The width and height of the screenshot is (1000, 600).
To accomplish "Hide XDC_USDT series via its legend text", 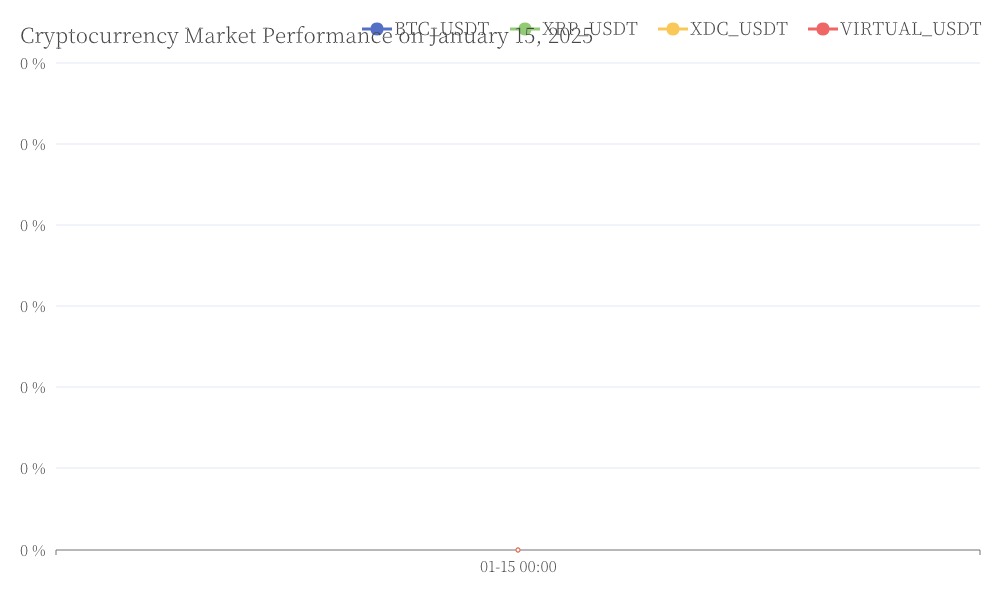I will click(x=739, y=29).
